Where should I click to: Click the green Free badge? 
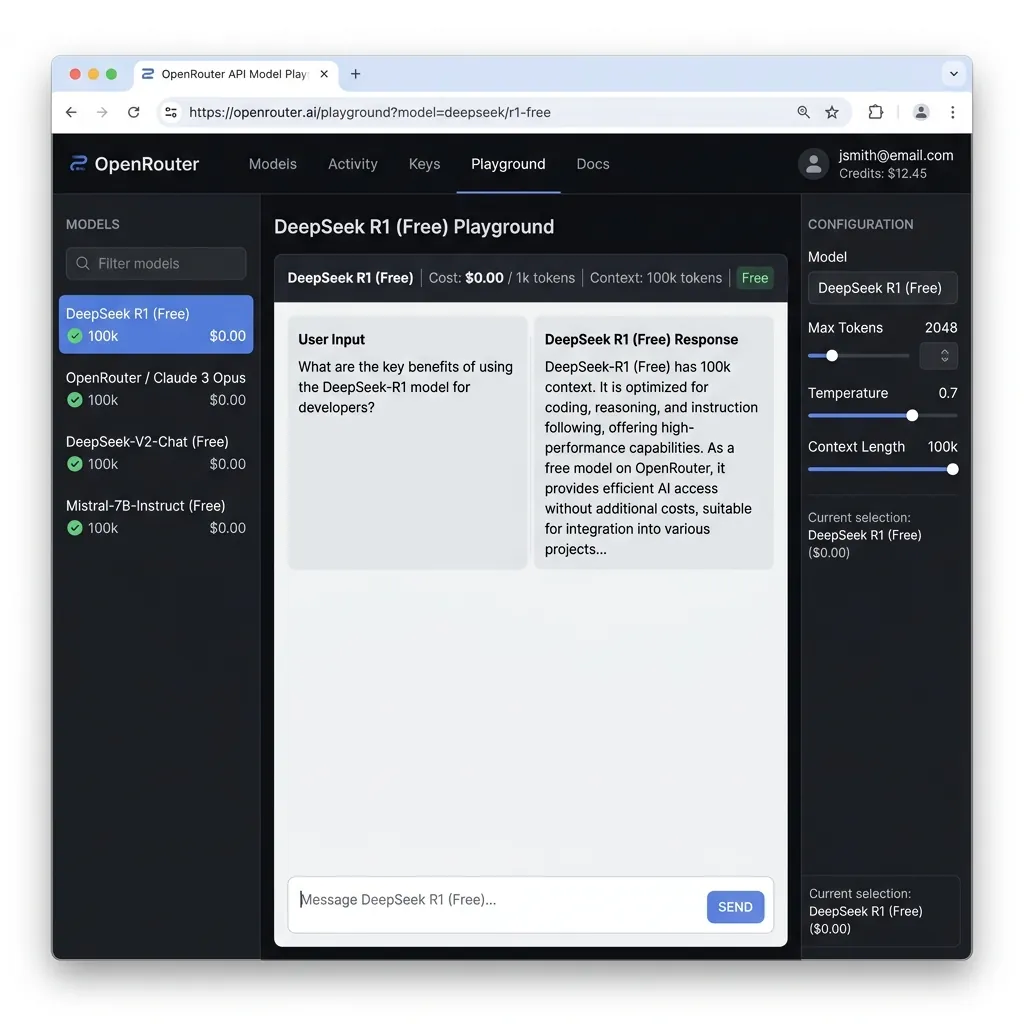[755, 278]
